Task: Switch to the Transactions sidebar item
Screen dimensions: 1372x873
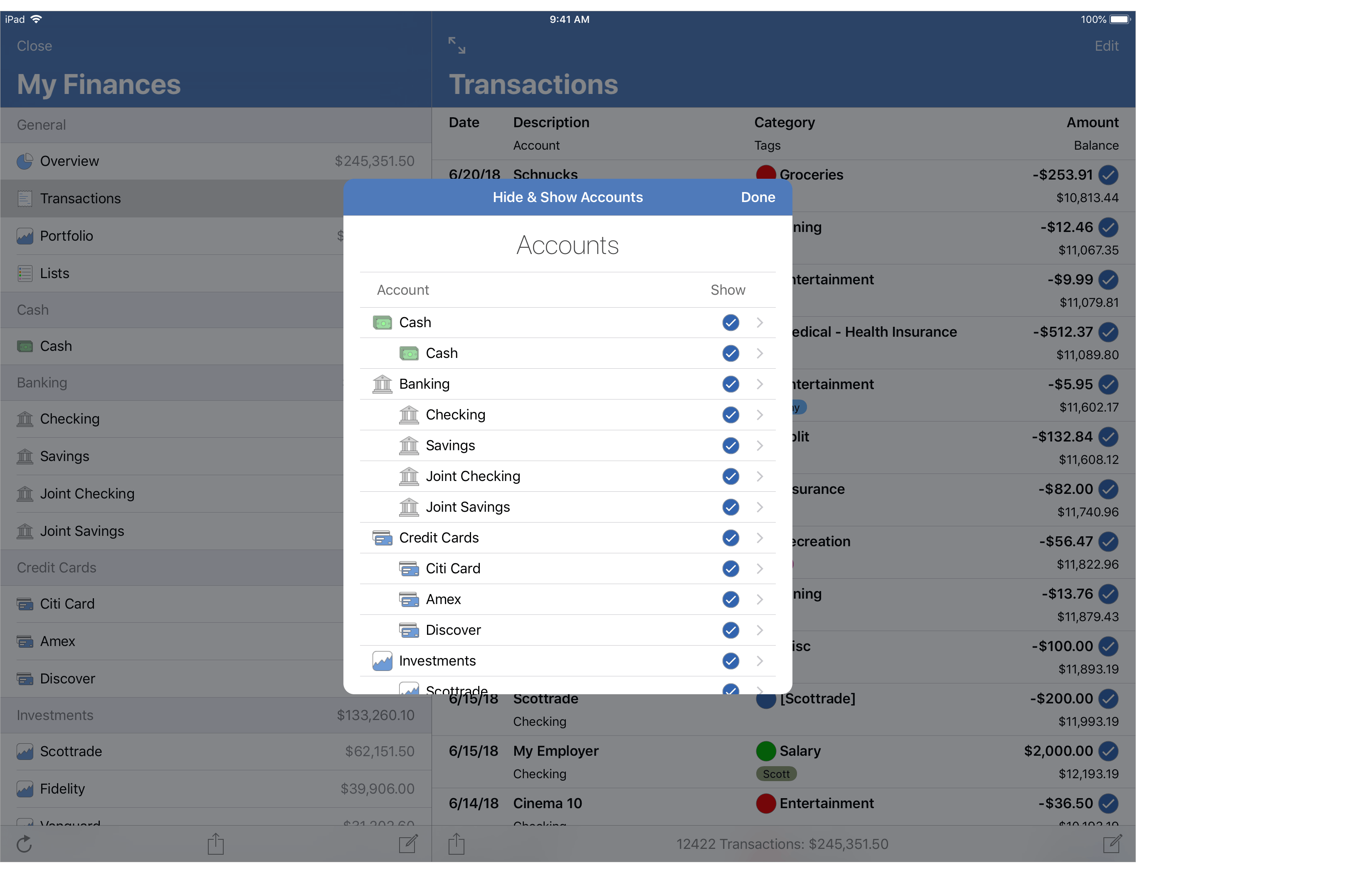Action: point(80,198)
